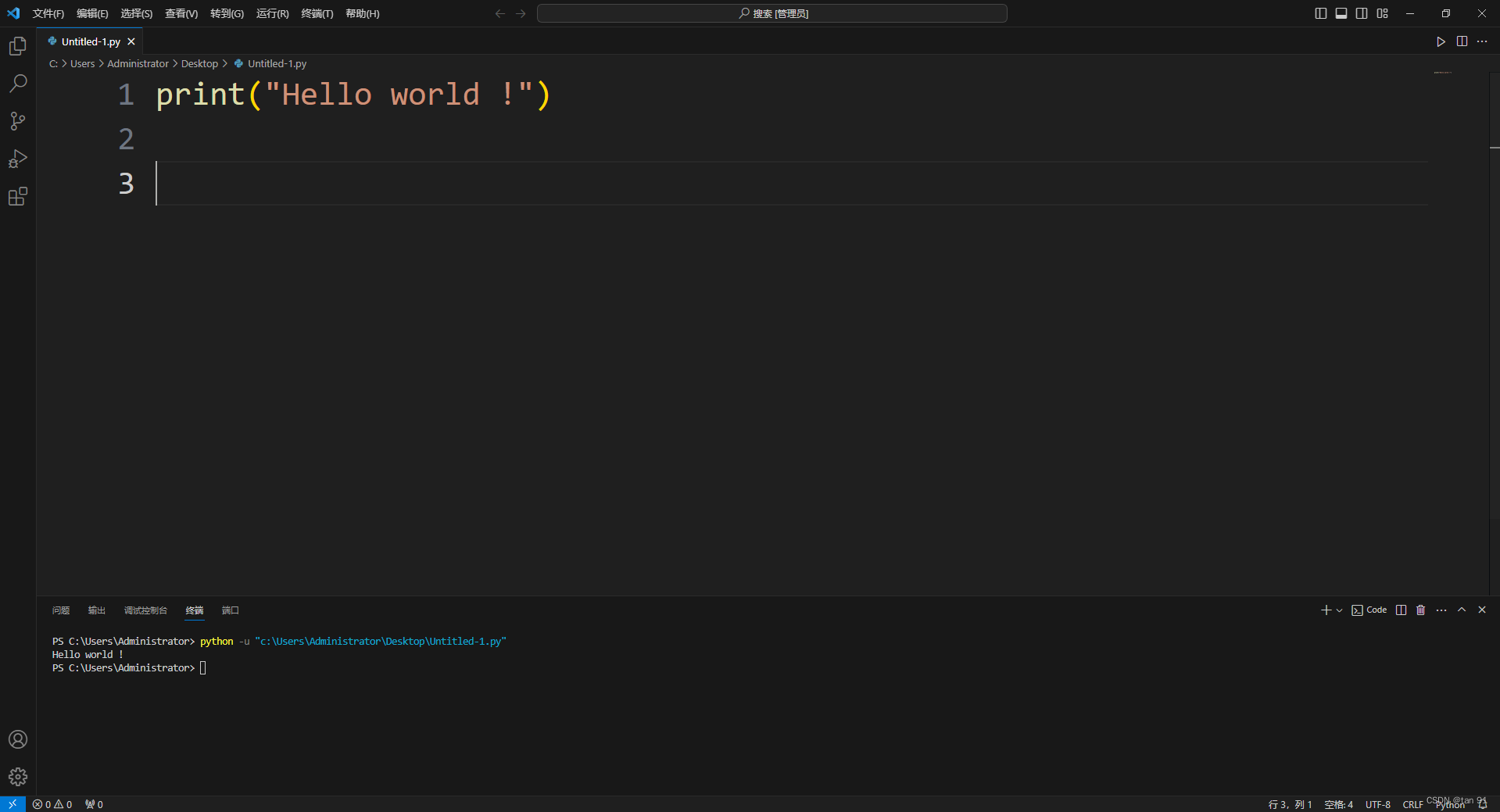1500x812 pixels.
Task: Open the 转到(G) menu
Action: click(x=227, y=13)
